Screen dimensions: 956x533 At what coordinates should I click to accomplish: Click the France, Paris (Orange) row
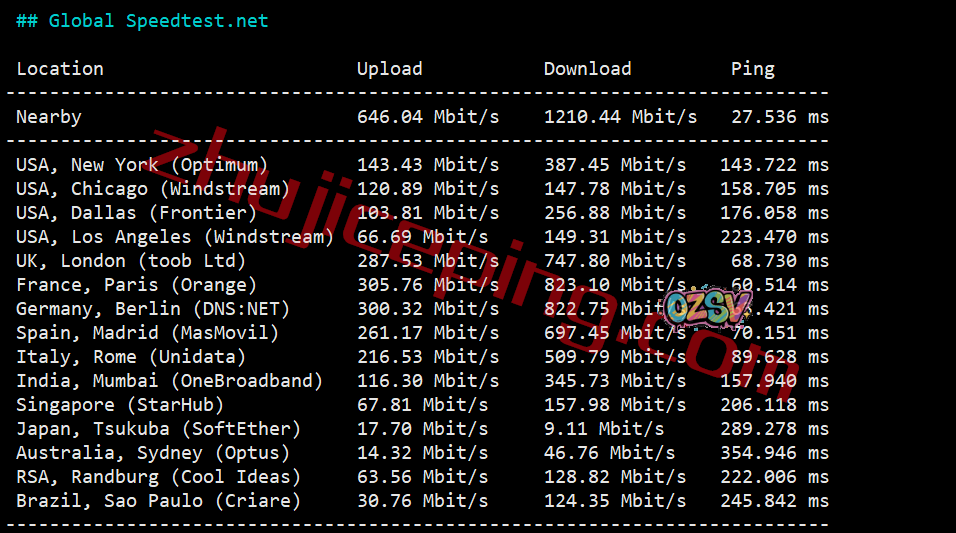click(422, 285)
